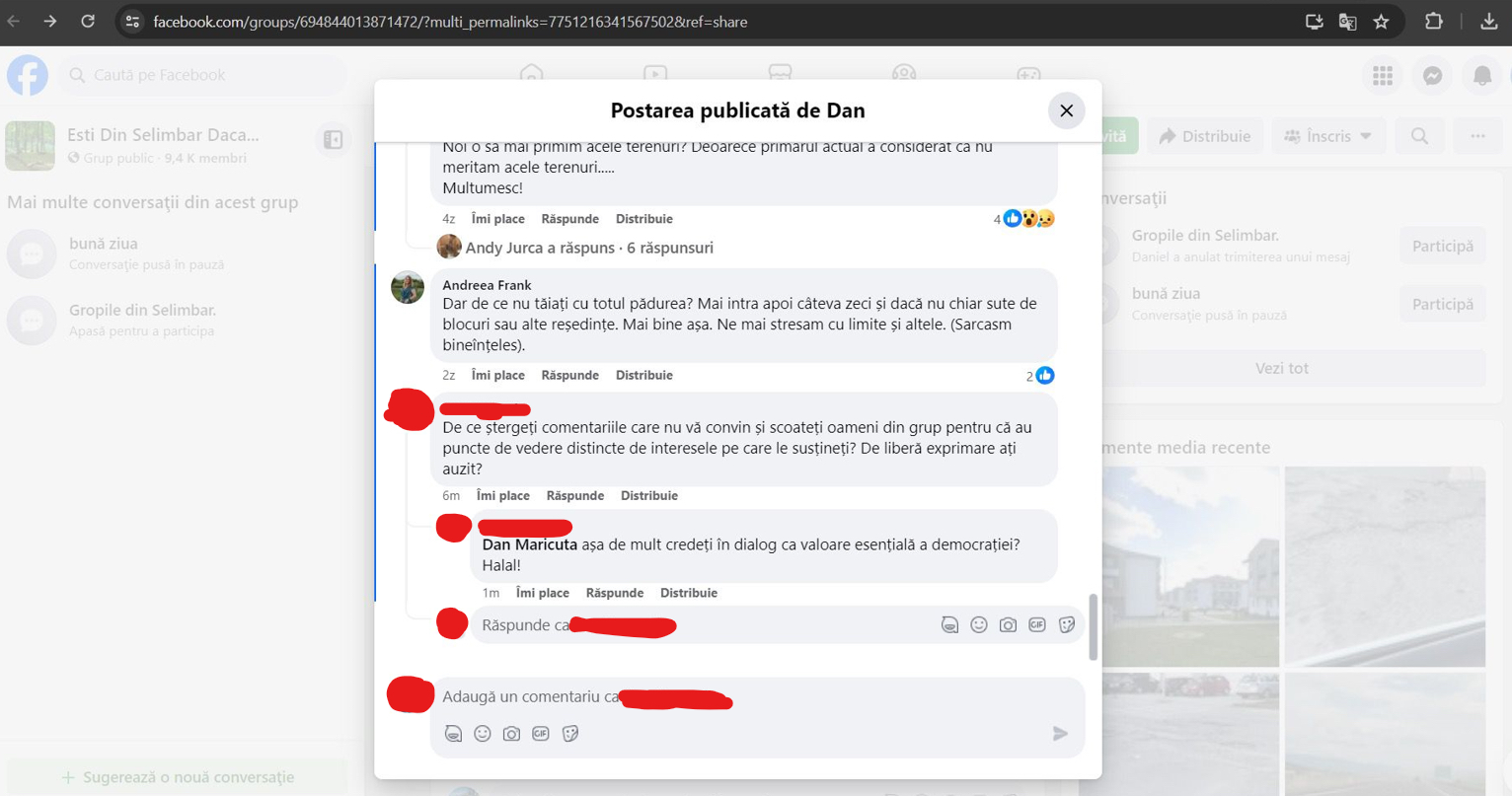This screenshot has height=796, width=1512.
Task: Click Distribuie under Dan Maricuta reply
Action: tap(688, 593)
